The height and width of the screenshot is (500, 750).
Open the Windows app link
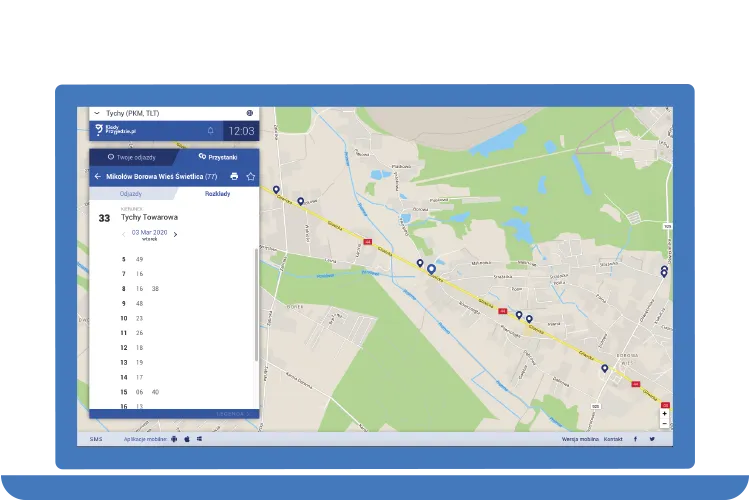click(199, 439)
